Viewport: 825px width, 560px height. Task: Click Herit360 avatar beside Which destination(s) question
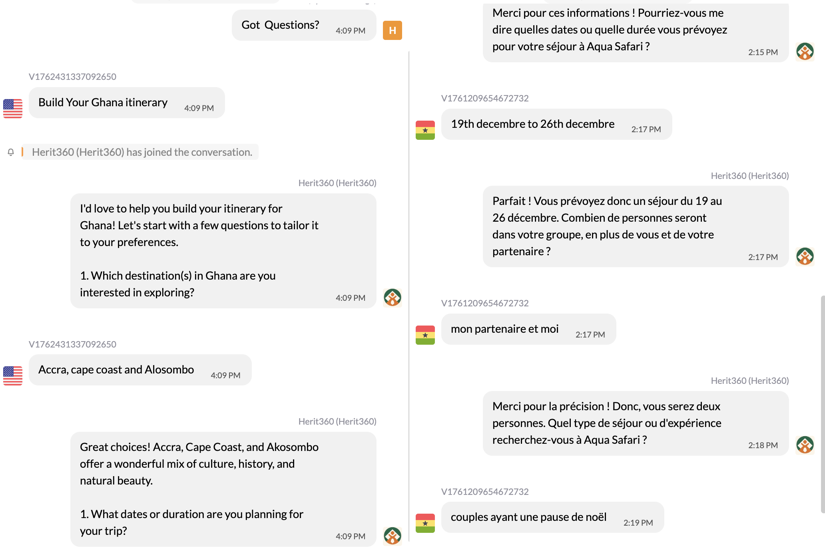click(x=392, y=297)
